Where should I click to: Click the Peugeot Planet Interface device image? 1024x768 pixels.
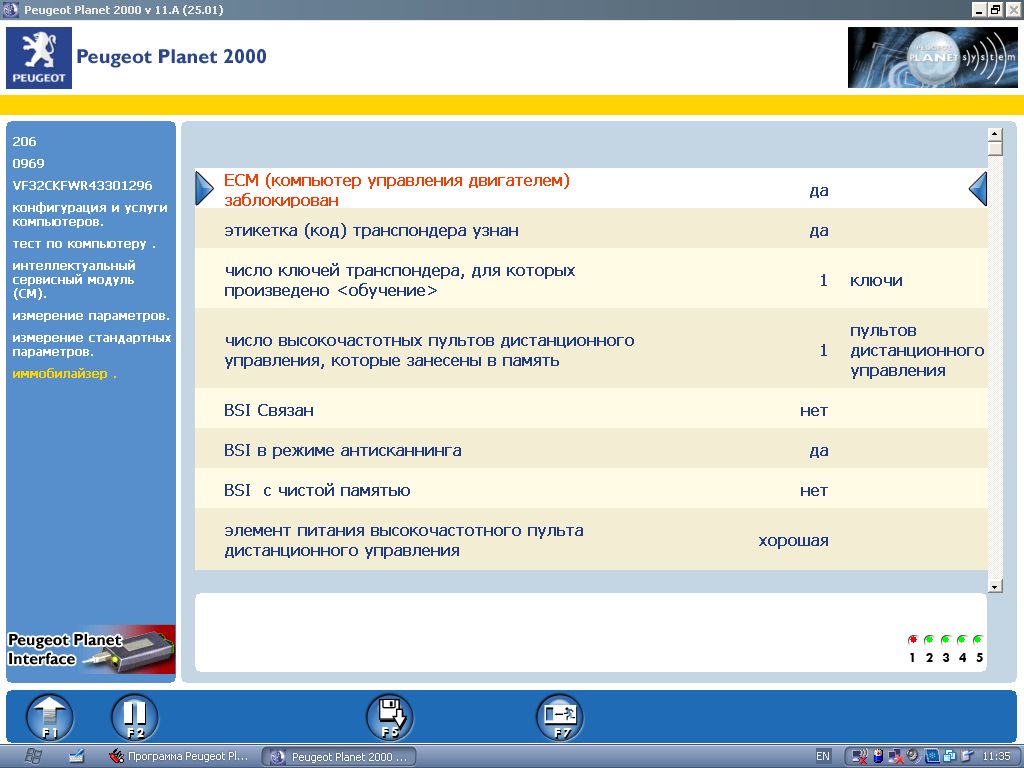click(91, 650)
